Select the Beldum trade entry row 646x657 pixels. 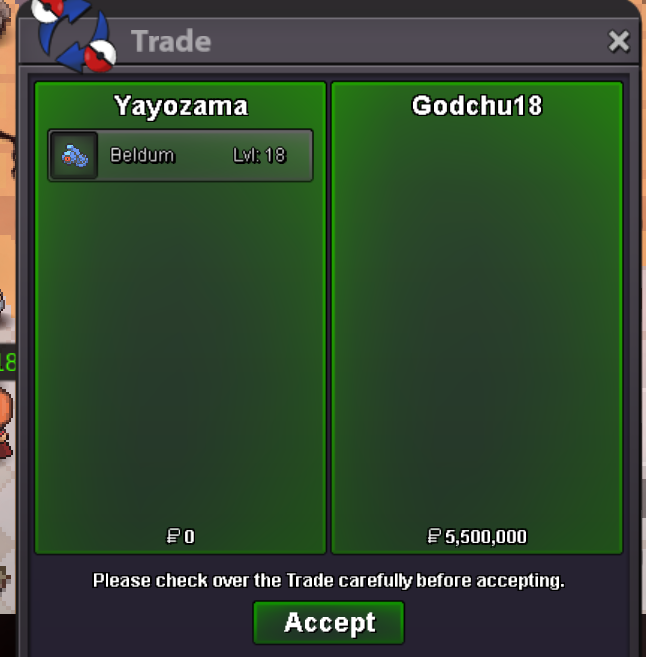[180, 155]
